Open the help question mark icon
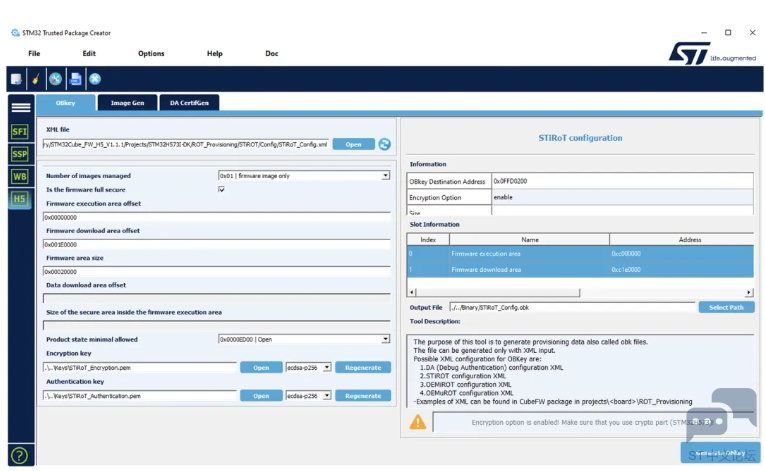The image size is (765, 471). [x=20, y=455]
